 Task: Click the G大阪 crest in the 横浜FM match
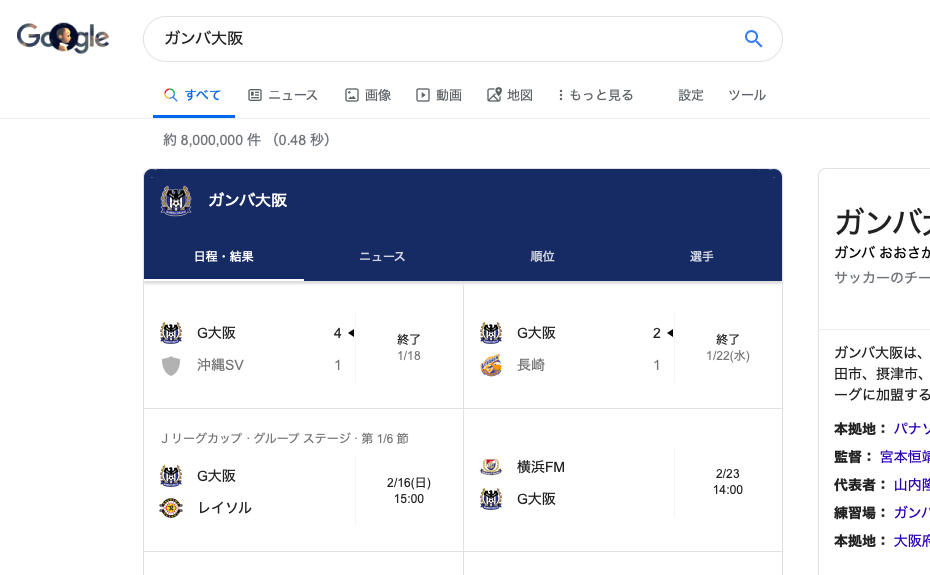pos(491,499)
